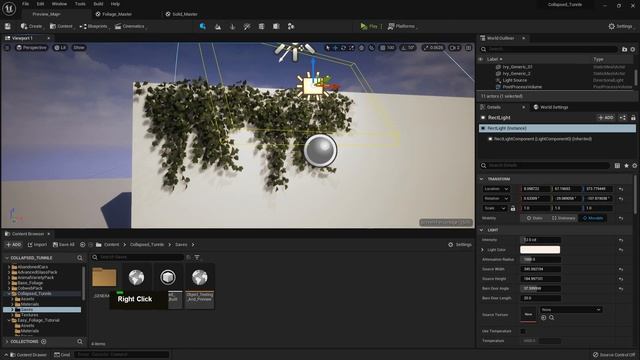Open the Scale type dropdown

click(x=494, y=208)
